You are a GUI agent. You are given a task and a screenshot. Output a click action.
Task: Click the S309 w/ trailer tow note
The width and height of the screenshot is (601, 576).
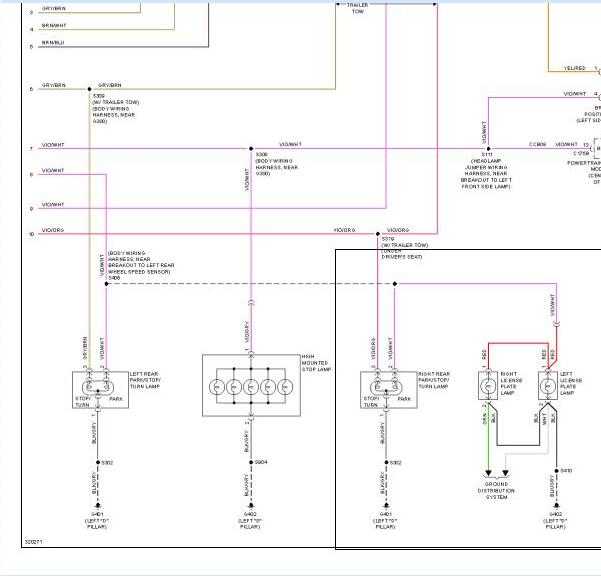click(115, 108)
